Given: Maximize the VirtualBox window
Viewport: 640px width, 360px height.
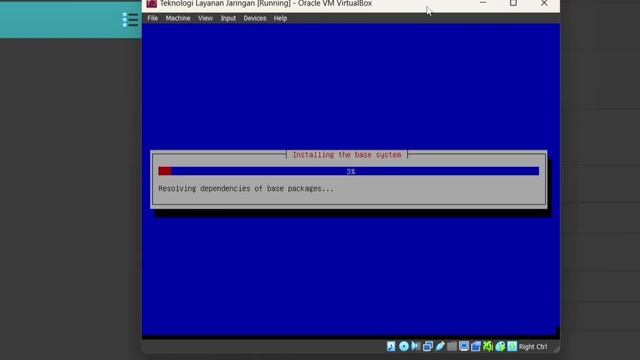Looking at the screenshot, I should [x=513, y=3].
